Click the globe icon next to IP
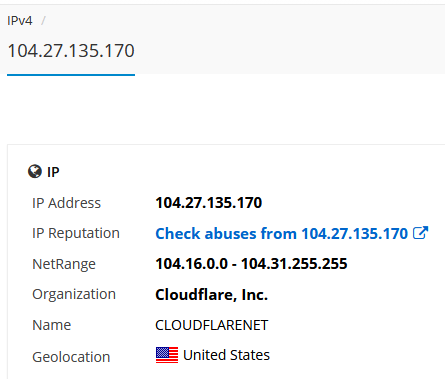Image resolution: width=445 pixels, height=379 pixels. pos(35,172)
